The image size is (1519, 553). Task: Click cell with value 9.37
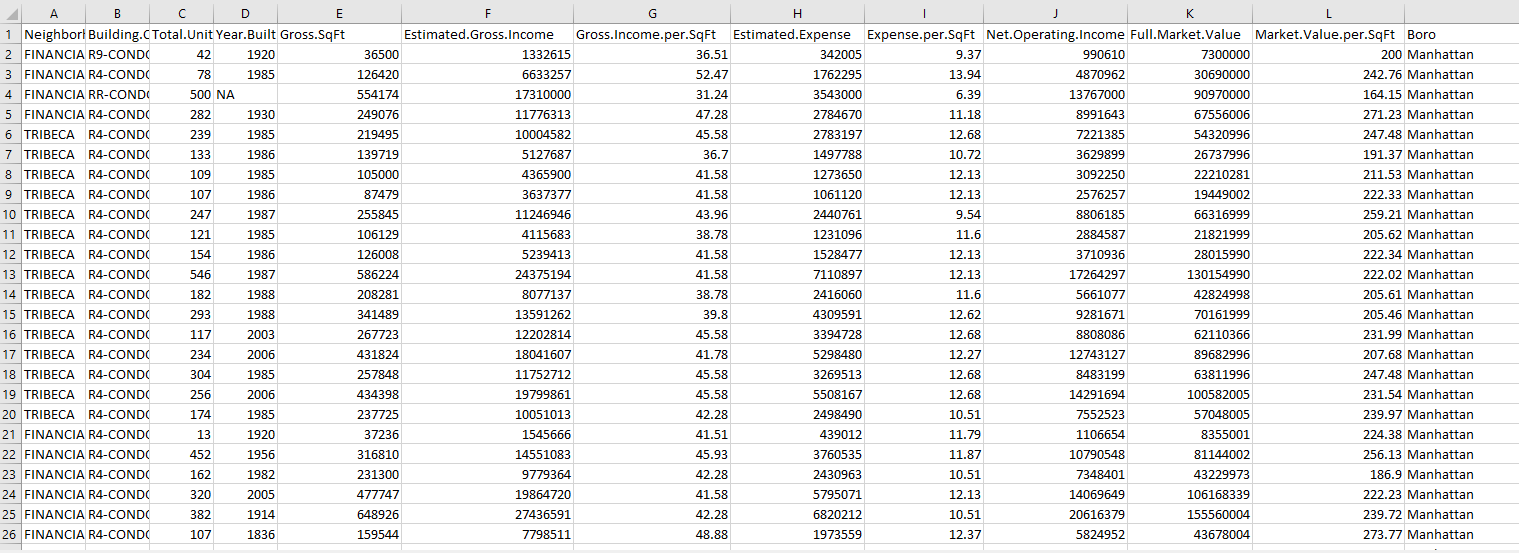(924, 54)
